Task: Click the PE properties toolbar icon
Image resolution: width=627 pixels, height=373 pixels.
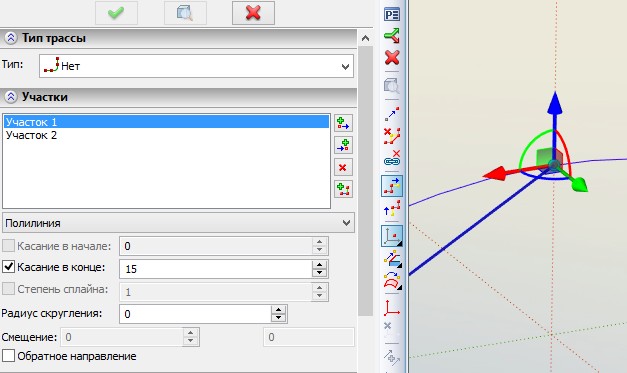Action: (392, 15)
